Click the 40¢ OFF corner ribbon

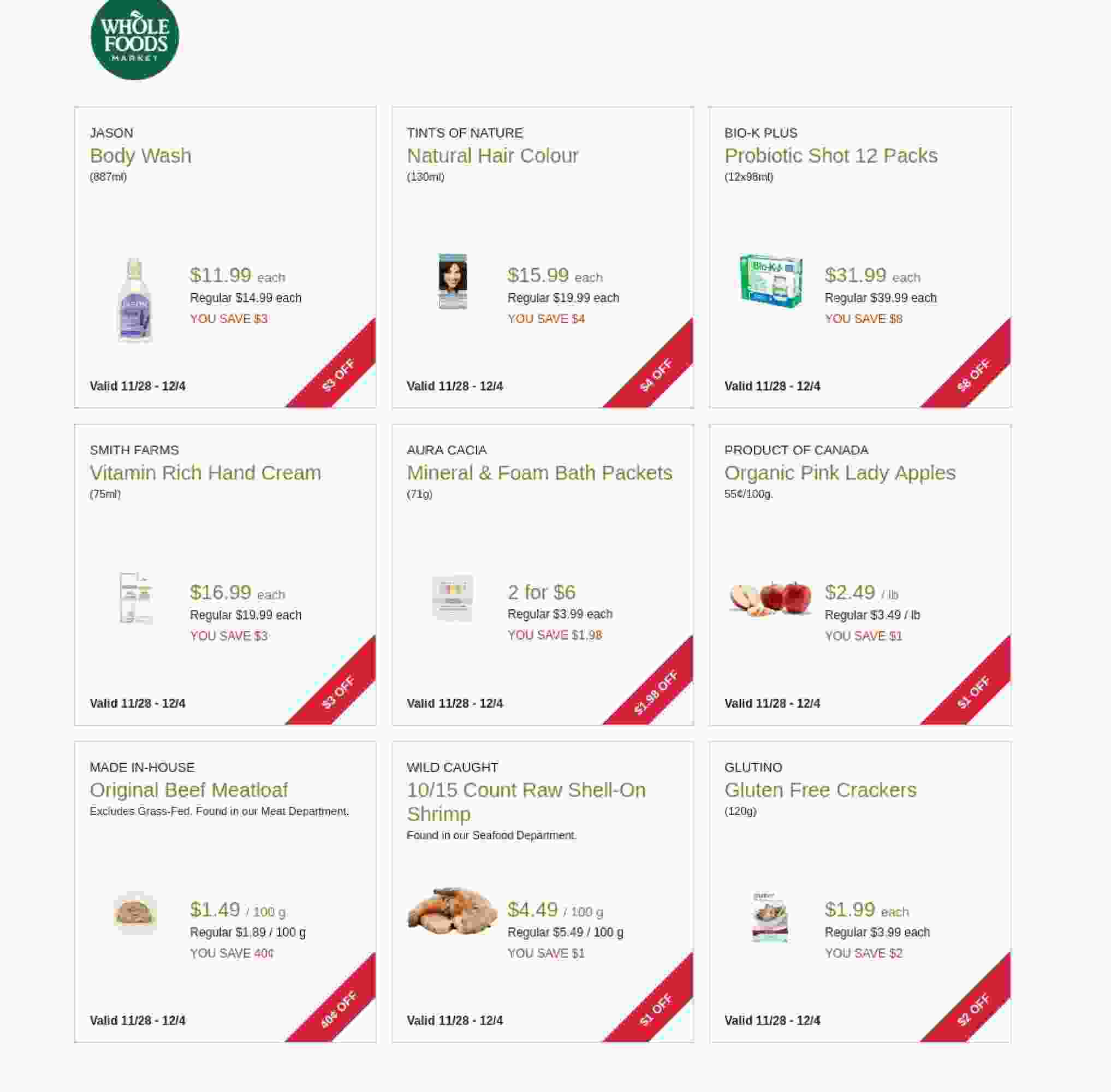tap(339, 1009)
